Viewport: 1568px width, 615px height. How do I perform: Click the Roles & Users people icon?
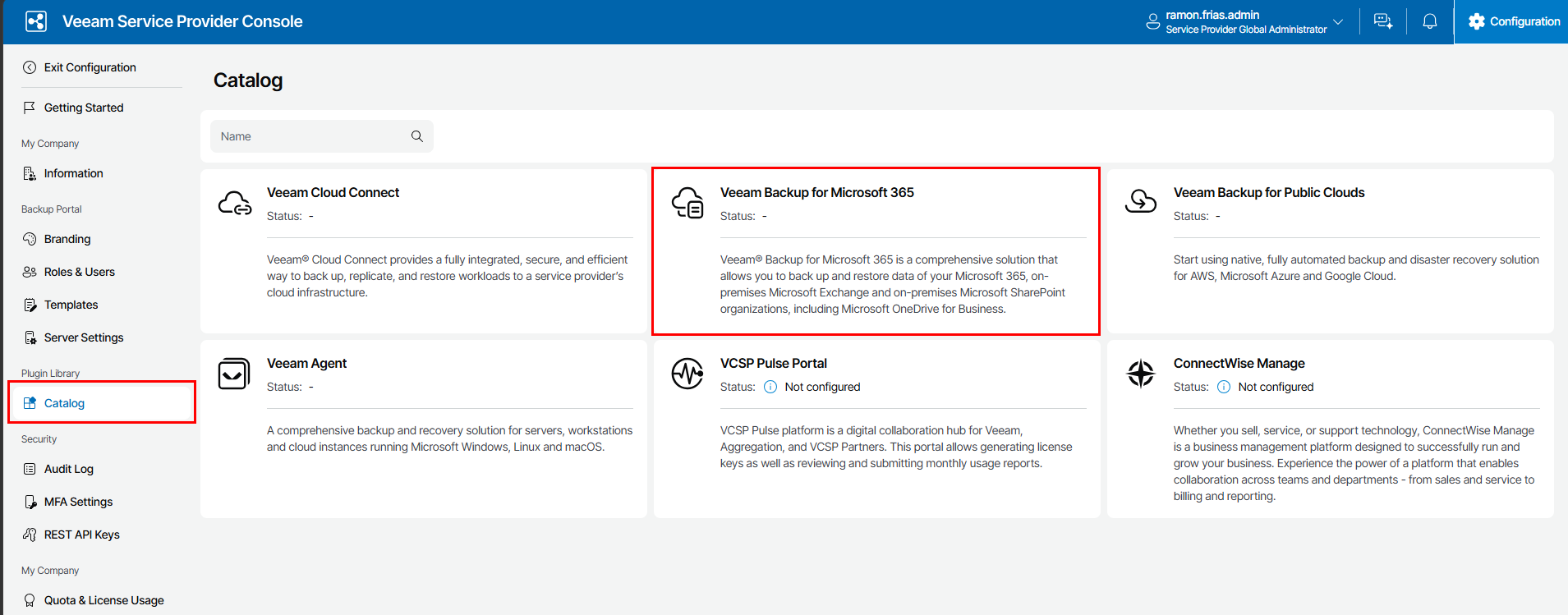(x=30, y=272)
